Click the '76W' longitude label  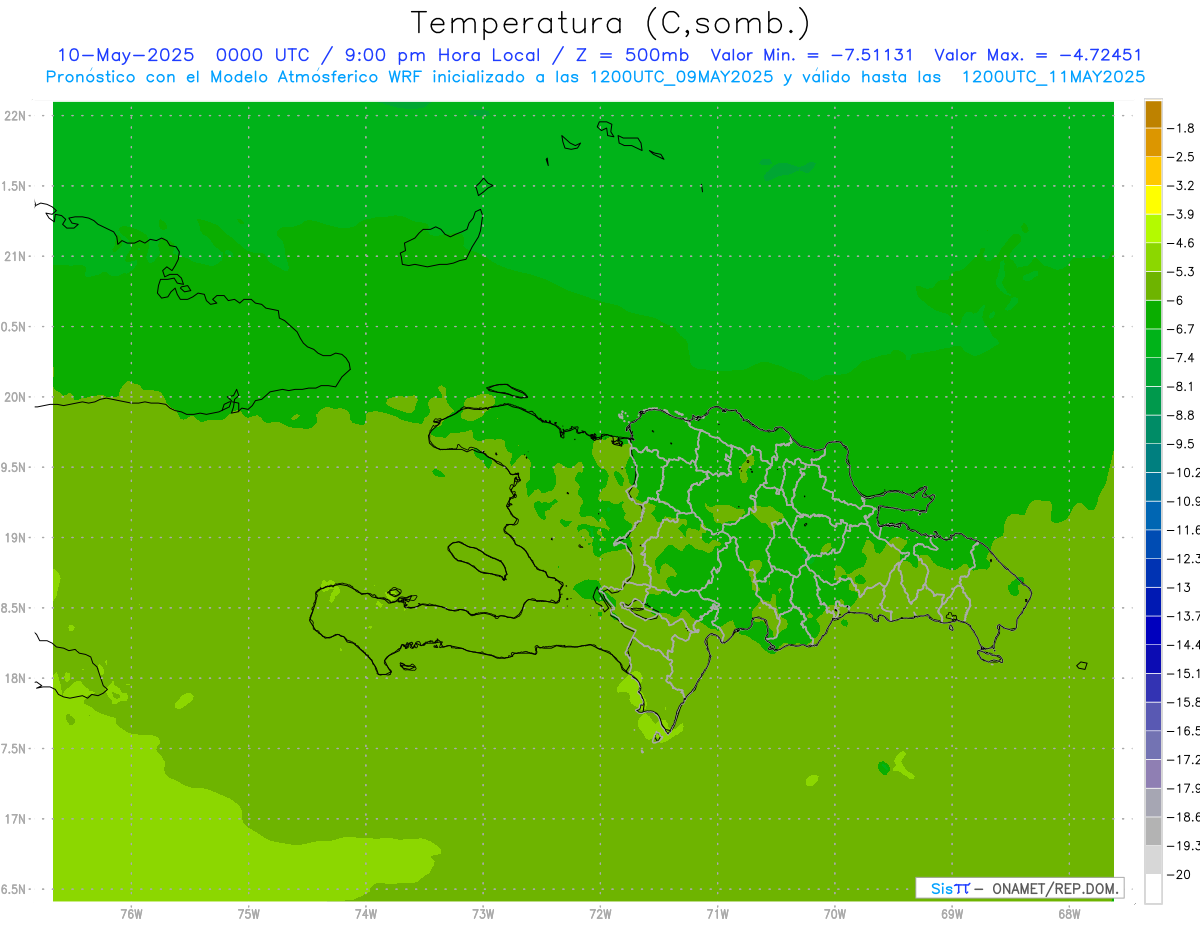coord(131,914)
